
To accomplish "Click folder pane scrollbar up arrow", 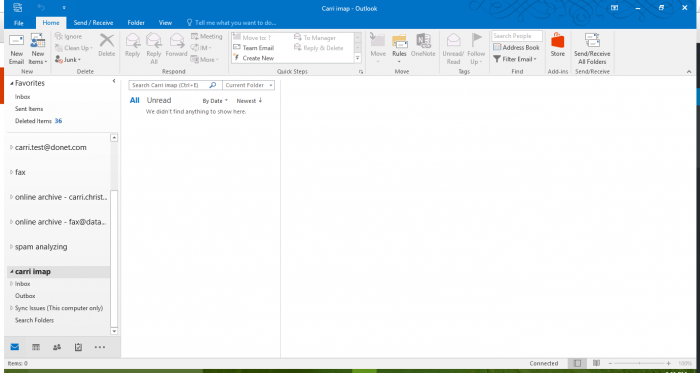I will pyautogui.click(x=114, y=138).
